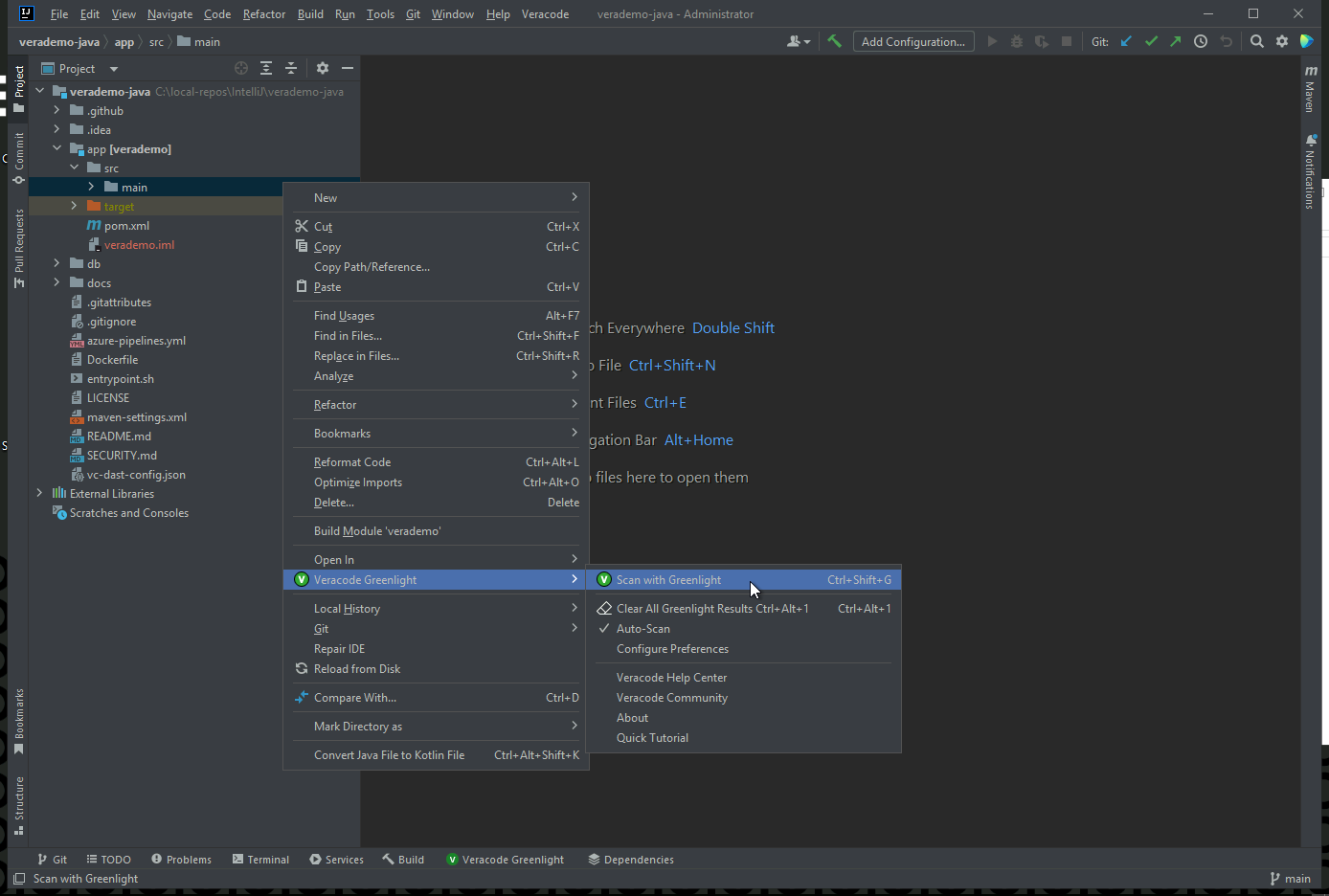The height and width of the screenshot is (896, 1329).
Task: Open the File menu
Action: (x=58, y=14)
